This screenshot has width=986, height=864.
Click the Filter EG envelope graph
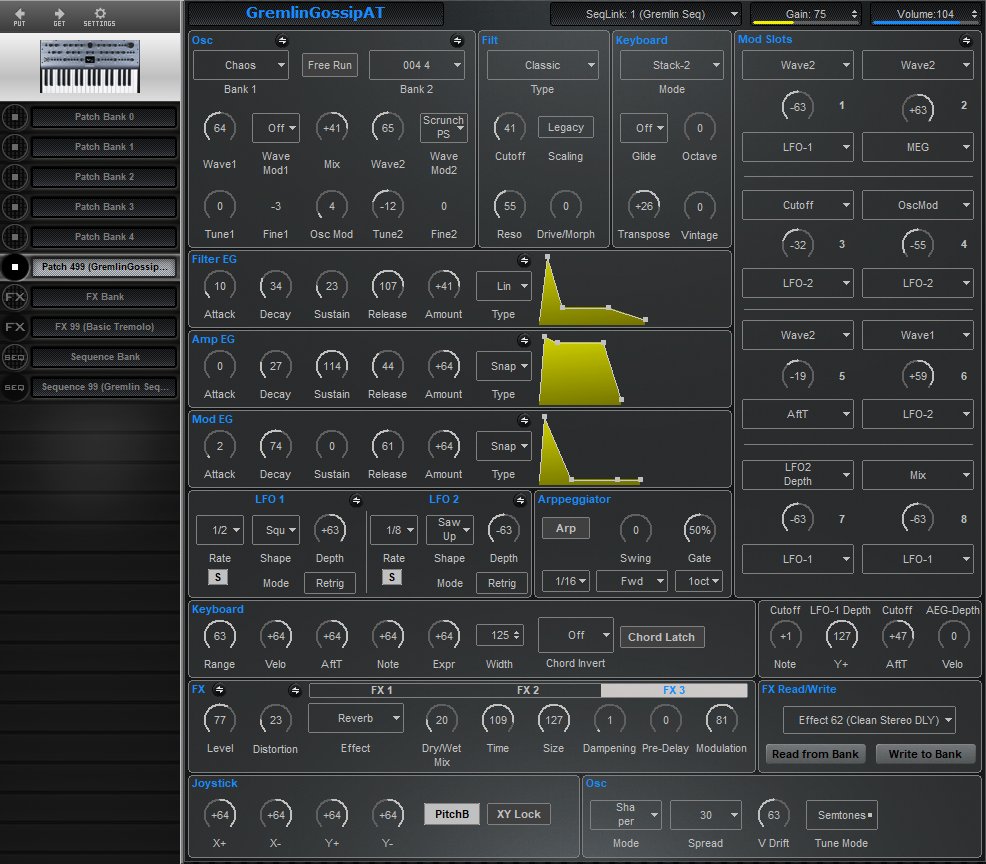coord(594,290)
